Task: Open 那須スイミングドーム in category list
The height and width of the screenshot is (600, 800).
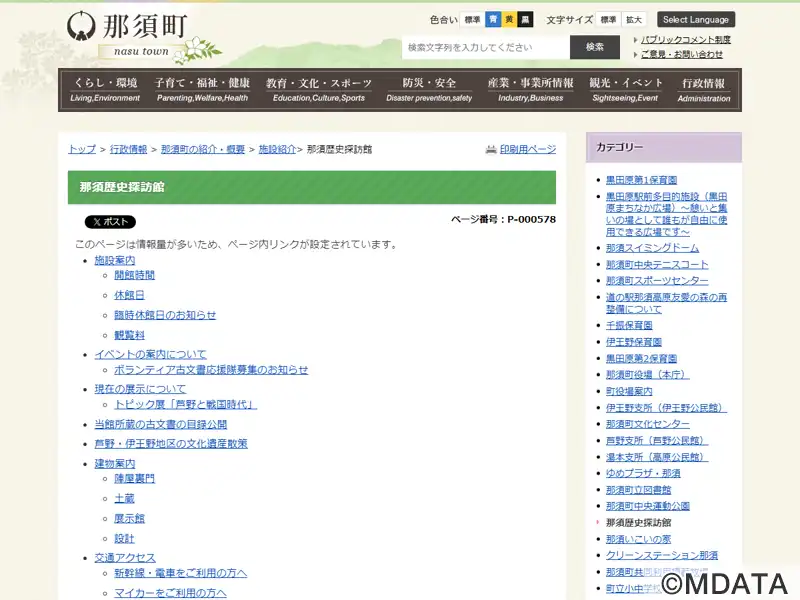Action: 652,248
